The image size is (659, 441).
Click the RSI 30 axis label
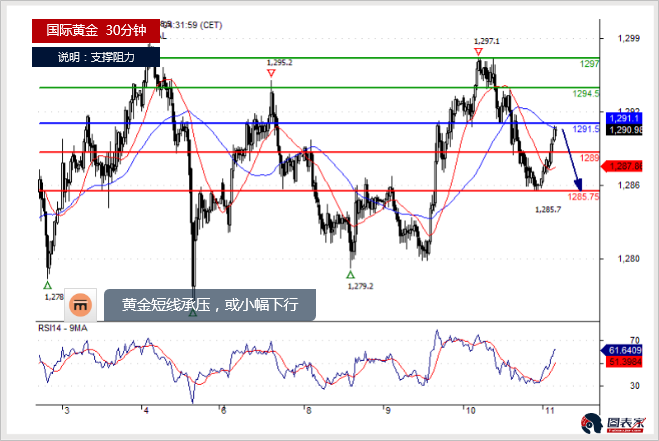pyautogui.click(x=635, y=386)
